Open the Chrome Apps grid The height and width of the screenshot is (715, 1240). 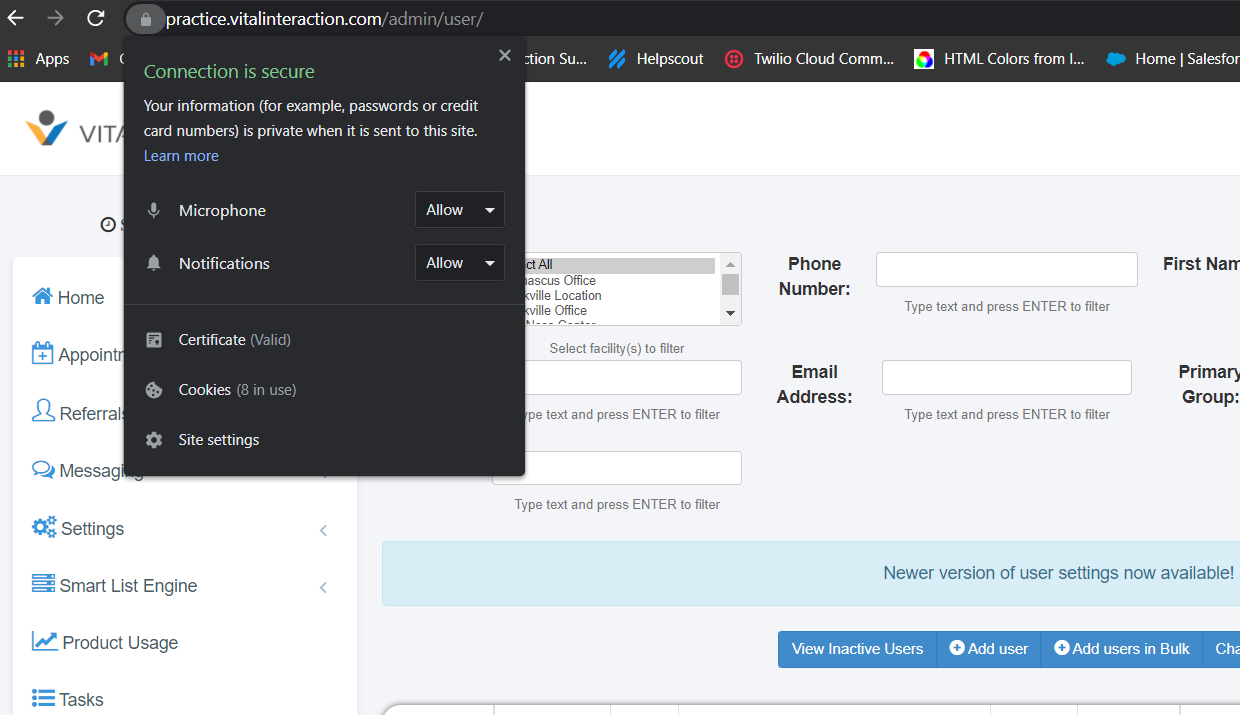click(x=16, y=58)
